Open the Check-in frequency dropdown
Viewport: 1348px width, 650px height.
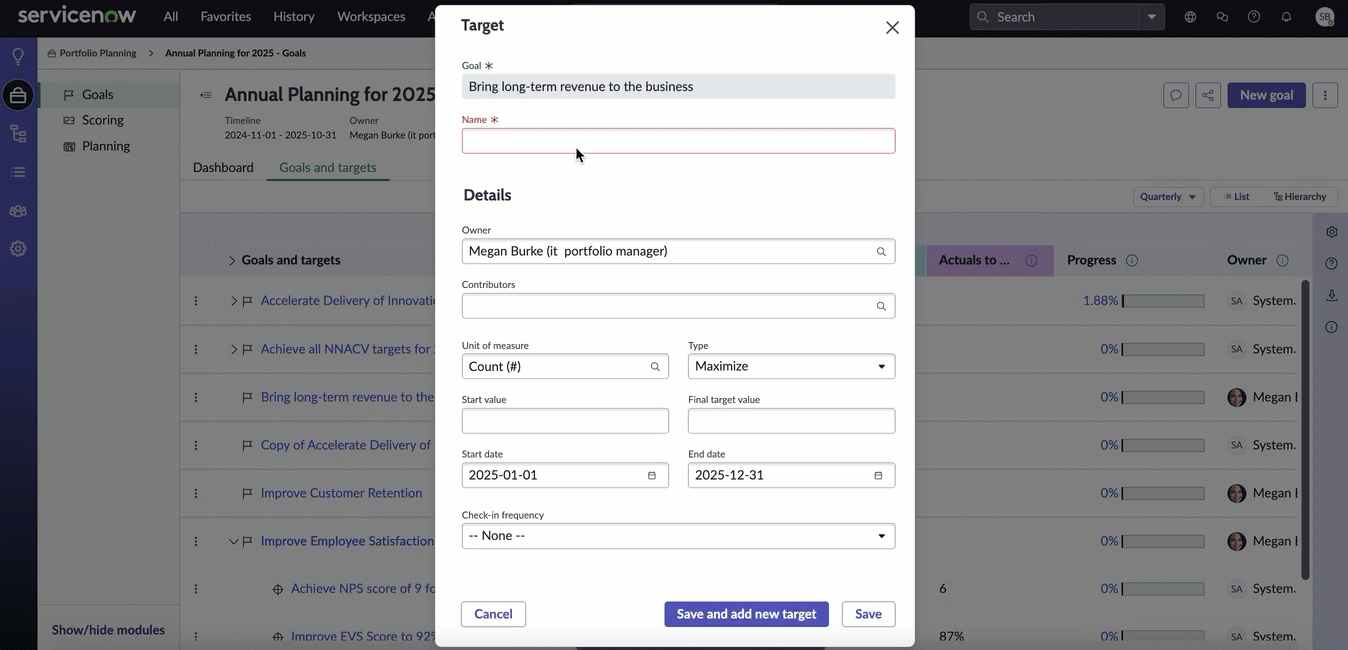(x=678, y=536)
